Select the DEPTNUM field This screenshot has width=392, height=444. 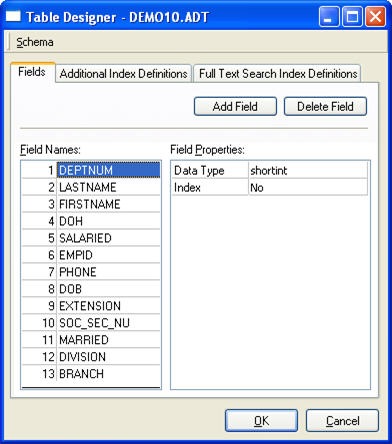click(109, 170)
